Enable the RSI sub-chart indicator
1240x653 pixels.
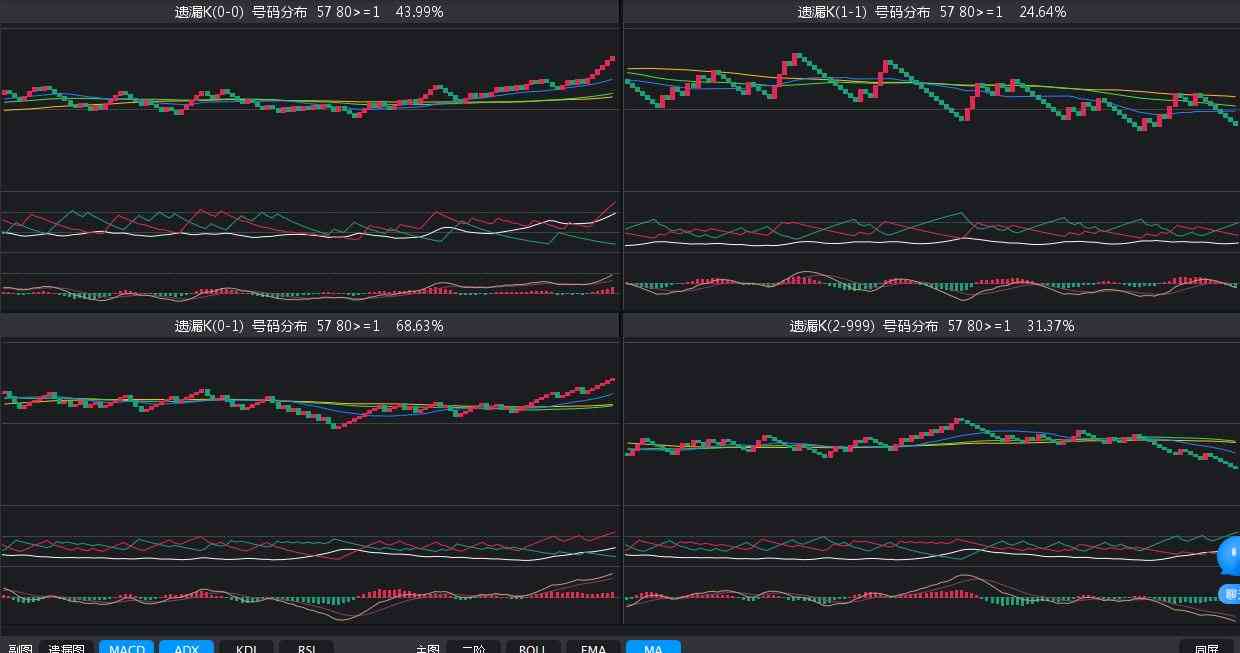coord(306,648)
